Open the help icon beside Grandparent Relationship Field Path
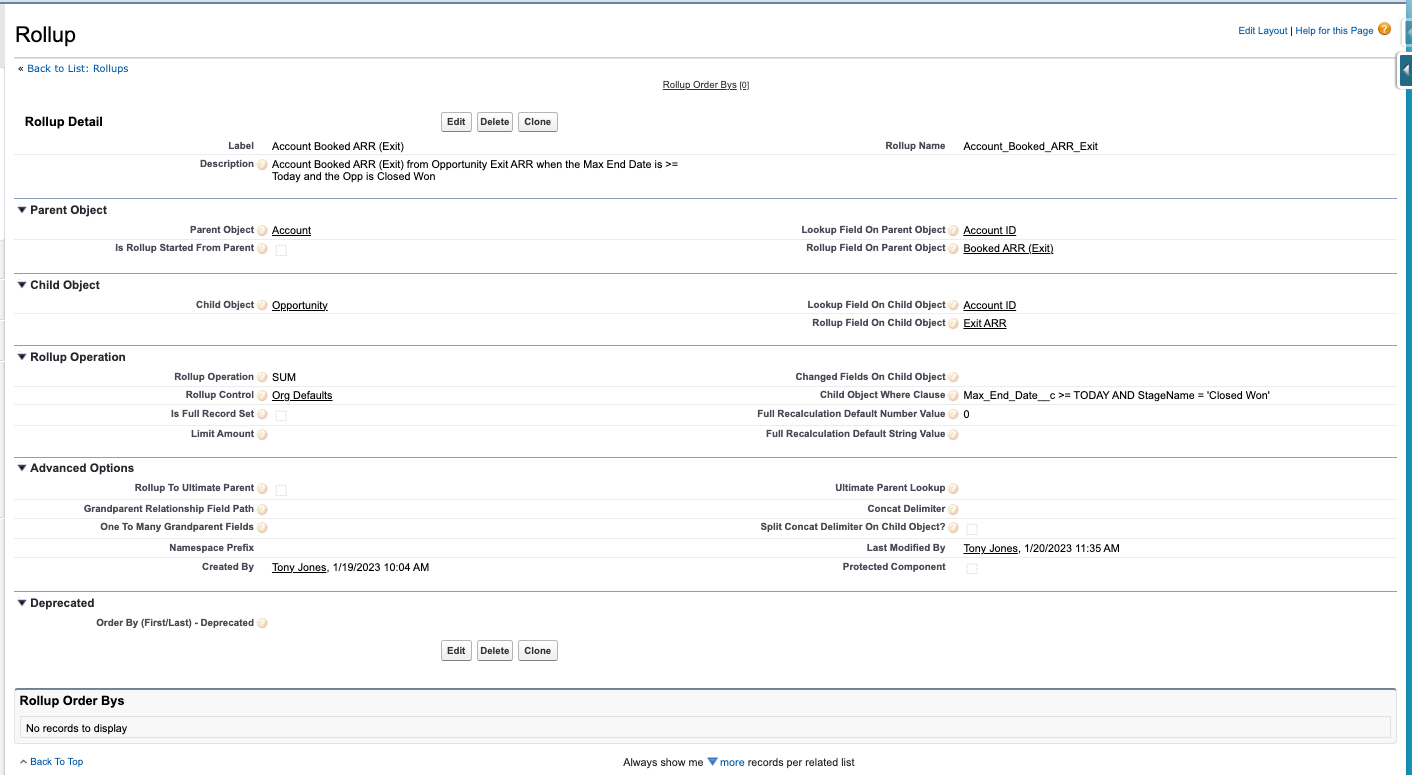Screen dimensions: 1412x775 pos(261,509)
